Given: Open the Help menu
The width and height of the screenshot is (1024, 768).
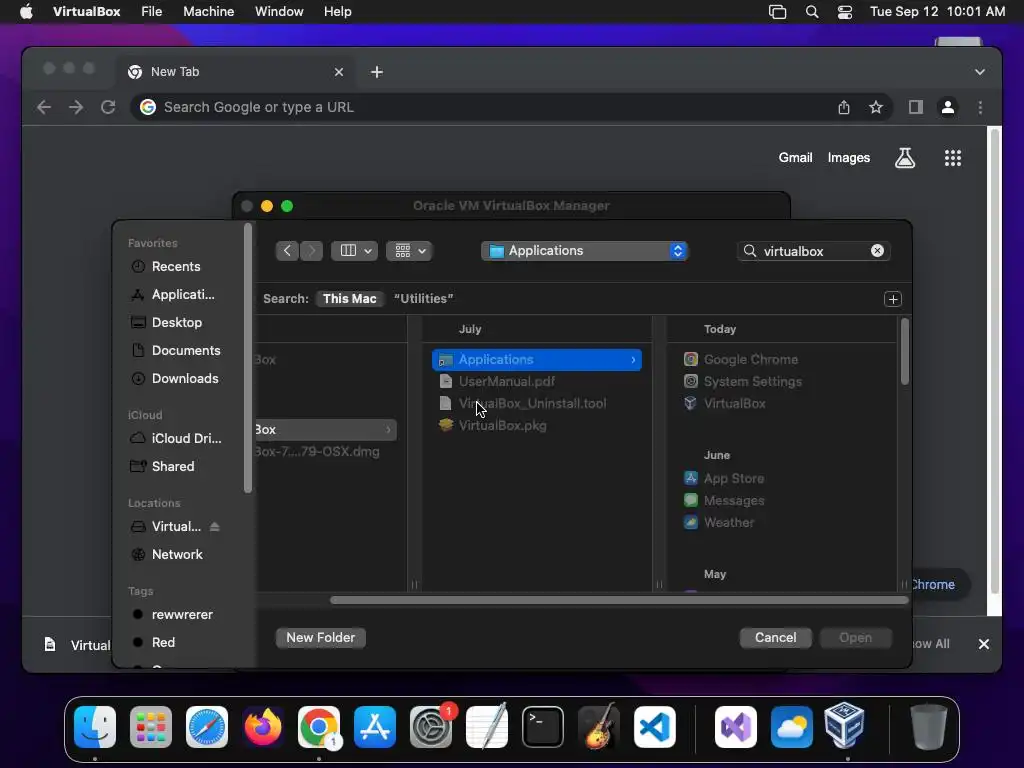Looking at the screenshot, I should [338, 12].
